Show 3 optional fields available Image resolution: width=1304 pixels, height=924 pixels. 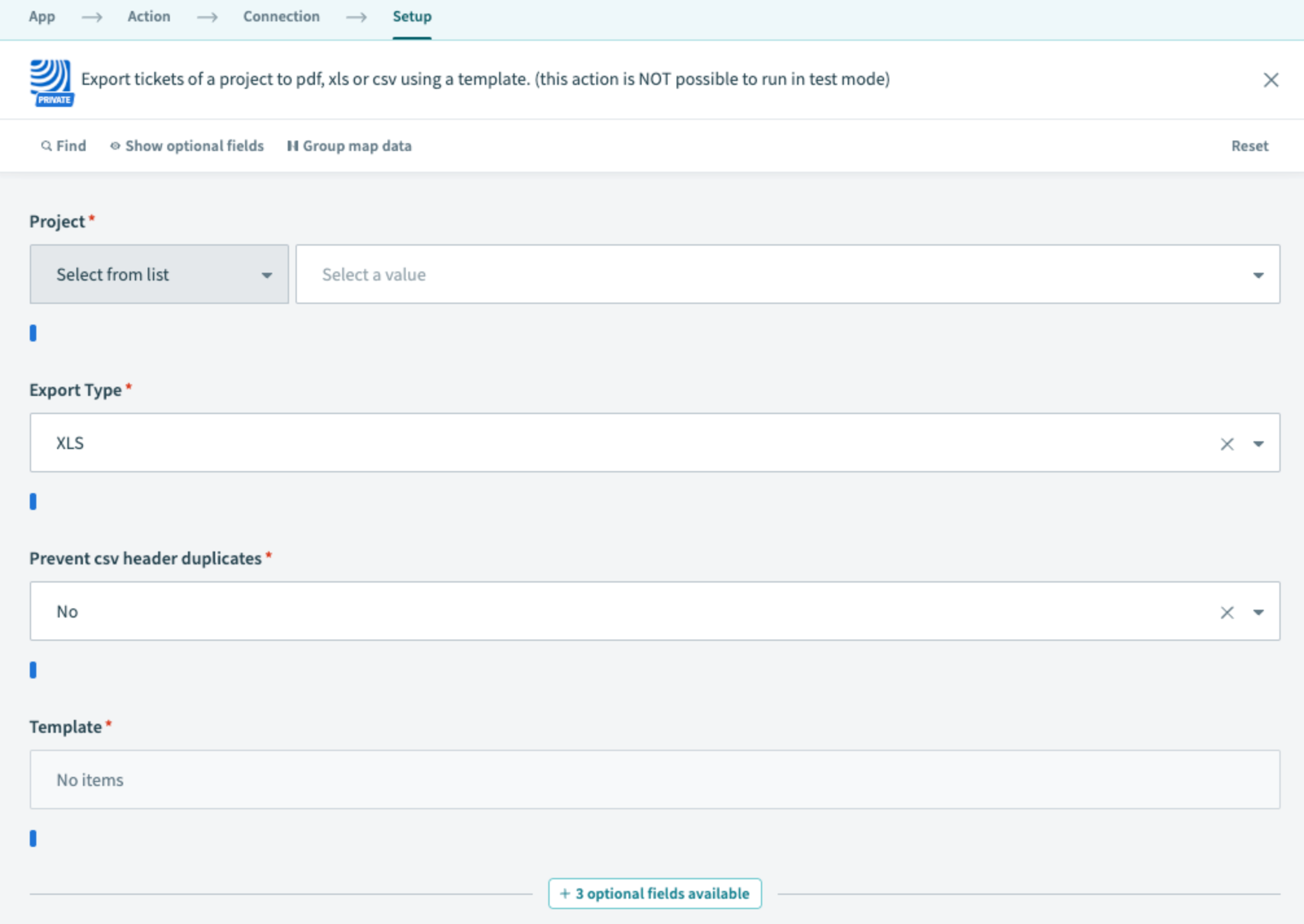655,894
